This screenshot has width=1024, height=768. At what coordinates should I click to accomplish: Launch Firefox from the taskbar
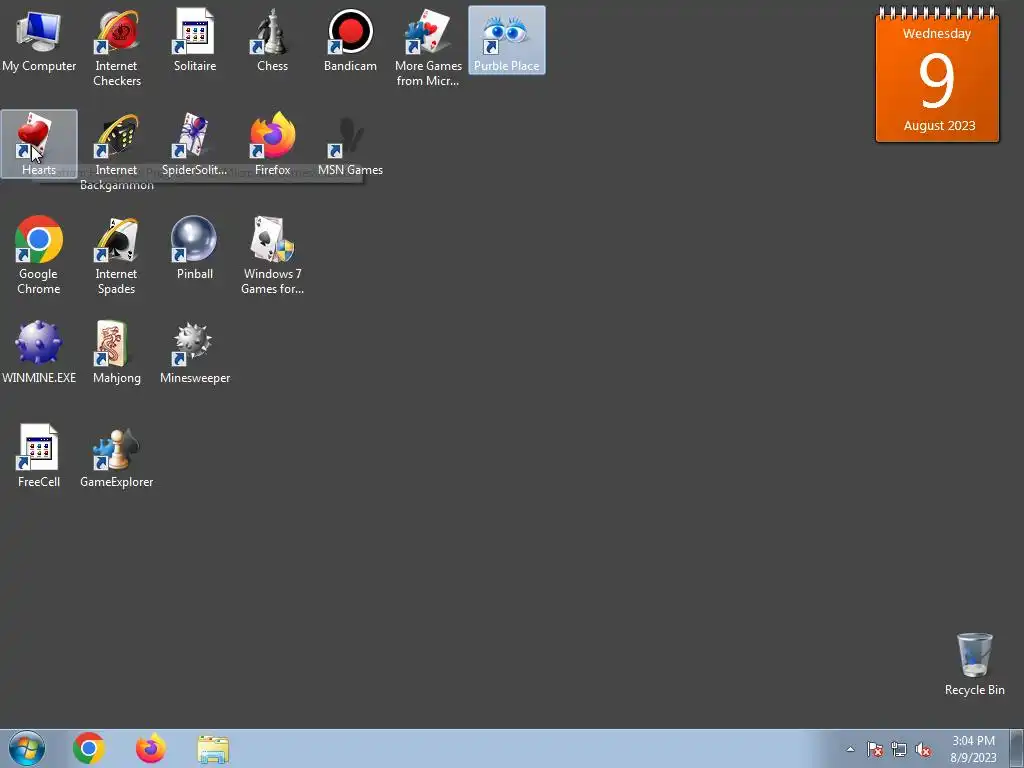[x=151, y=748]
